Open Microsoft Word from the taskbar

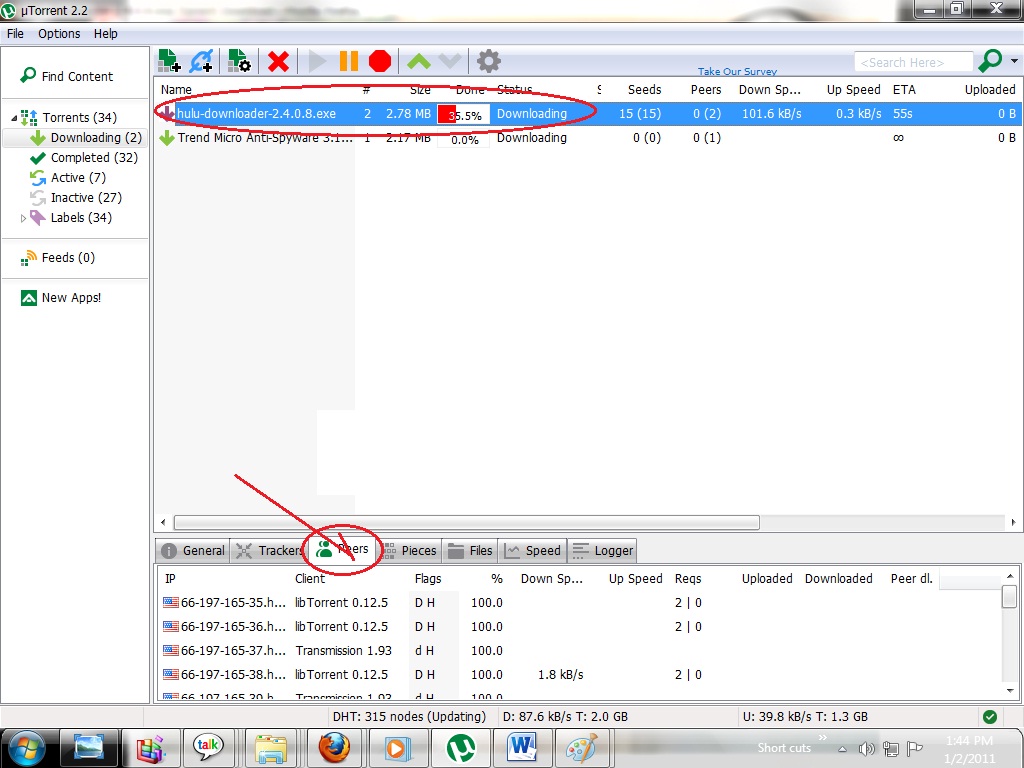coord(522,748)
